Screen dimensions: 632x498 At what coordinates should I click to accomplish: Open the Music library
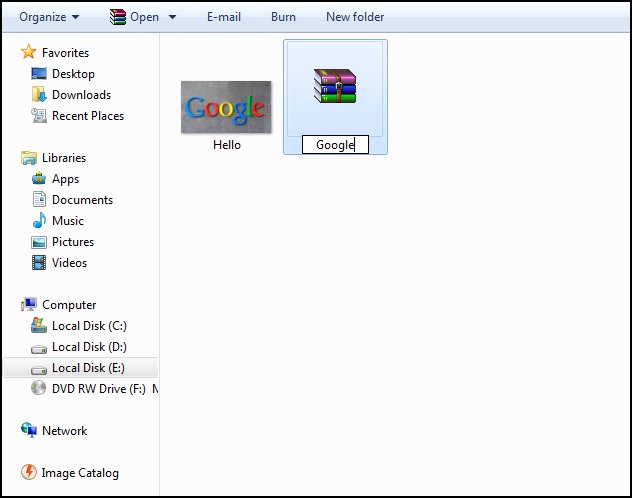click(x=68, y=221)
